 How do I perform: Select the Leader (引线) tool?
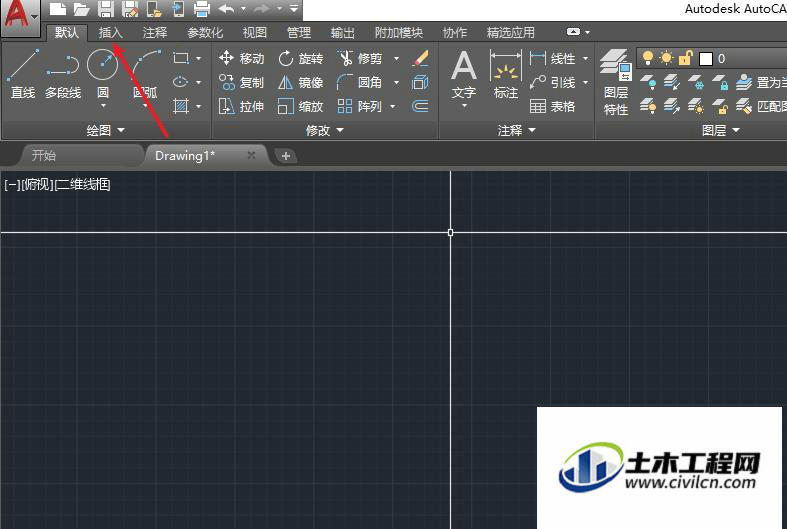[552, 82]
